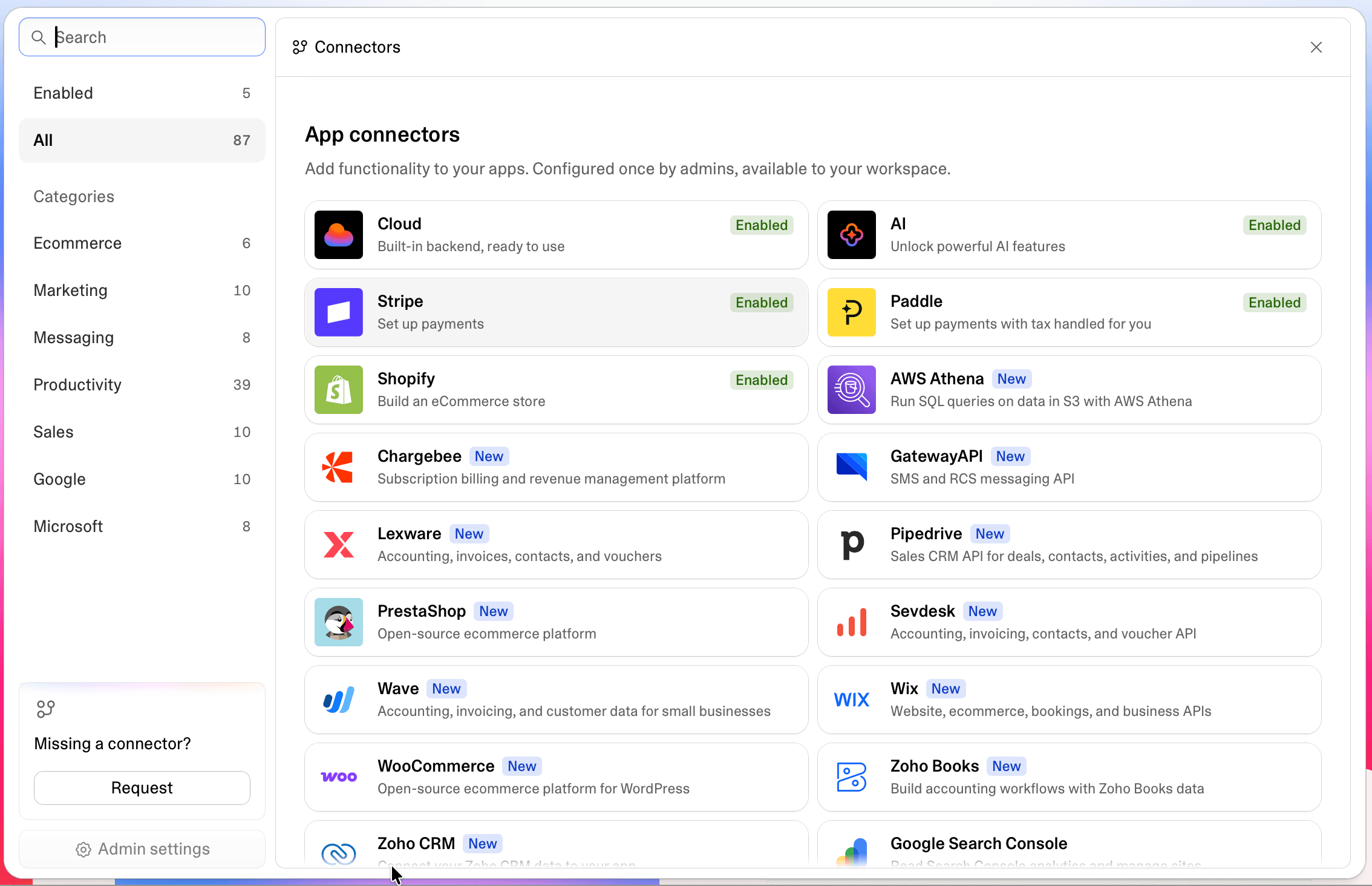
Task: Click the Zoho Books logo icon
Action: point(852,777)
